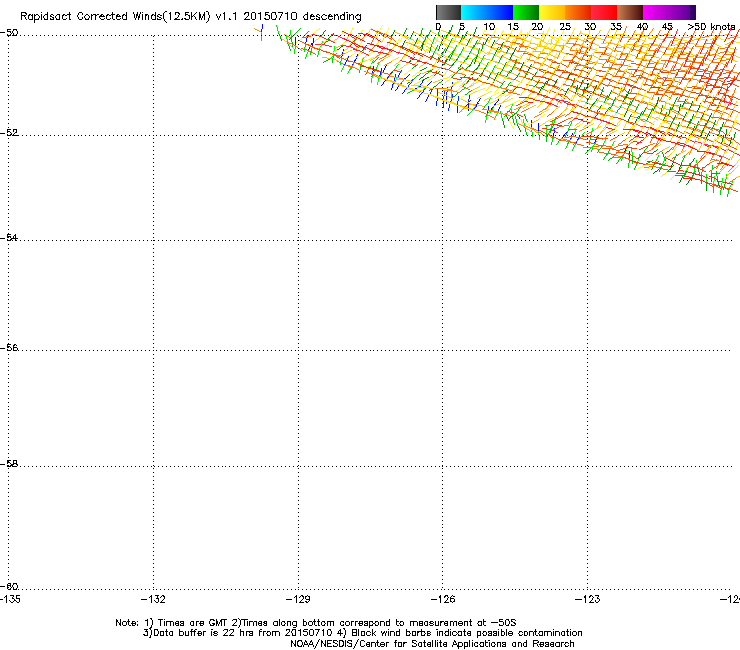This screenshot has width=740, height=650.
Task: Click the '-126' longitude axis label
Action: (x=443, y=599)
